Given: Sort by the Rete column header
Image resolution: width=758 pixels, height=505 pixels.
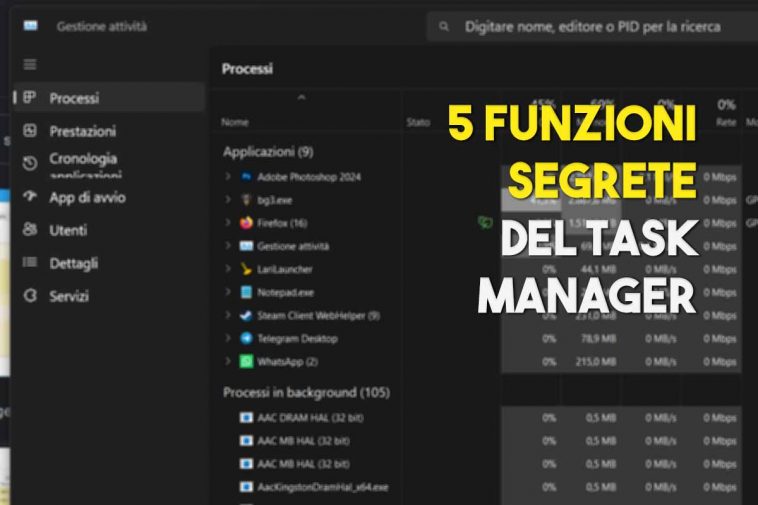Looking at the screenshot, I should 726,122.
